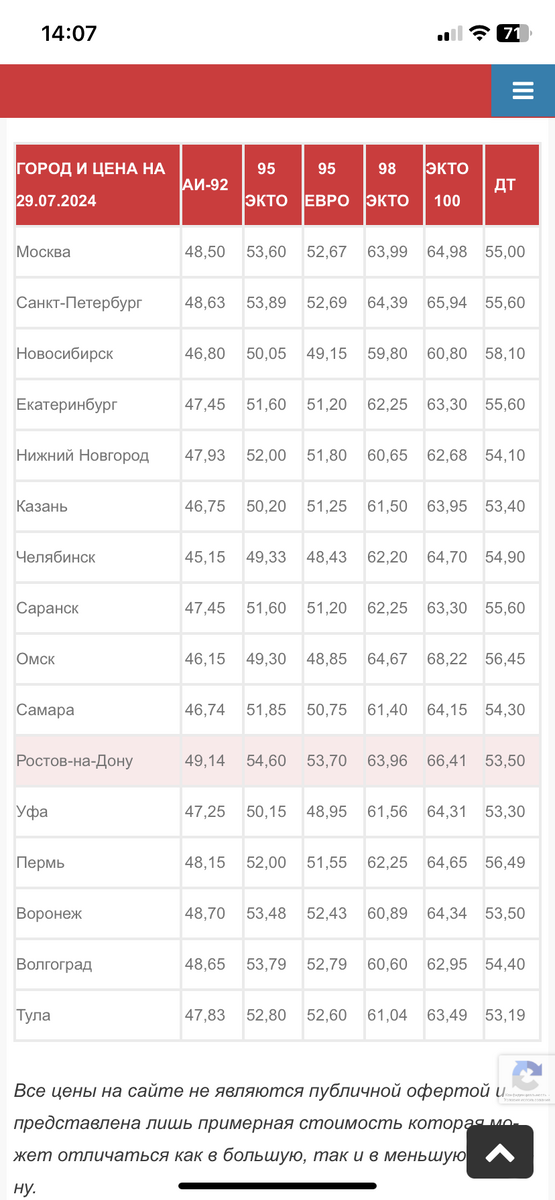Tap the Москва row city name
555x1200 pixels.
pos(44,252)
